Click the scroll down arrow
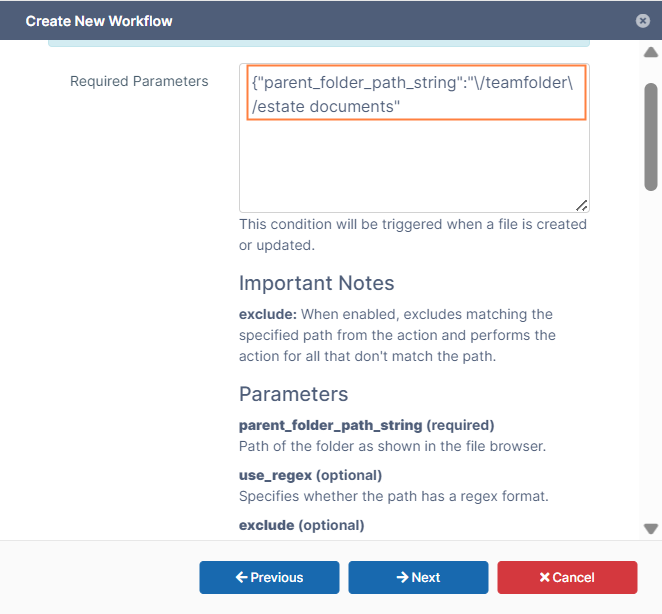The image size is (662, 614). point(651,528)
